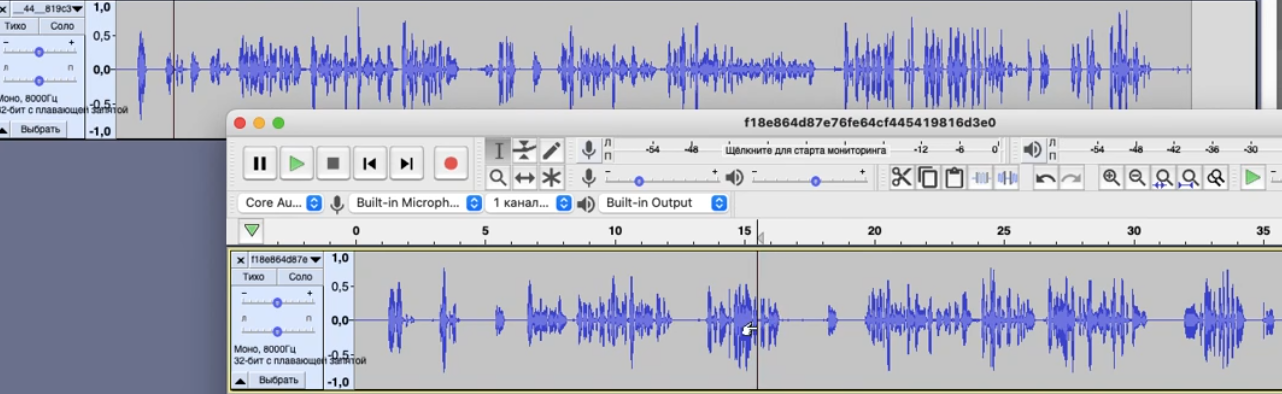The height and width of the screenshot is (394, 1282).
Task: Click the Play-at-speed green button
Action: coord(1253,178)
